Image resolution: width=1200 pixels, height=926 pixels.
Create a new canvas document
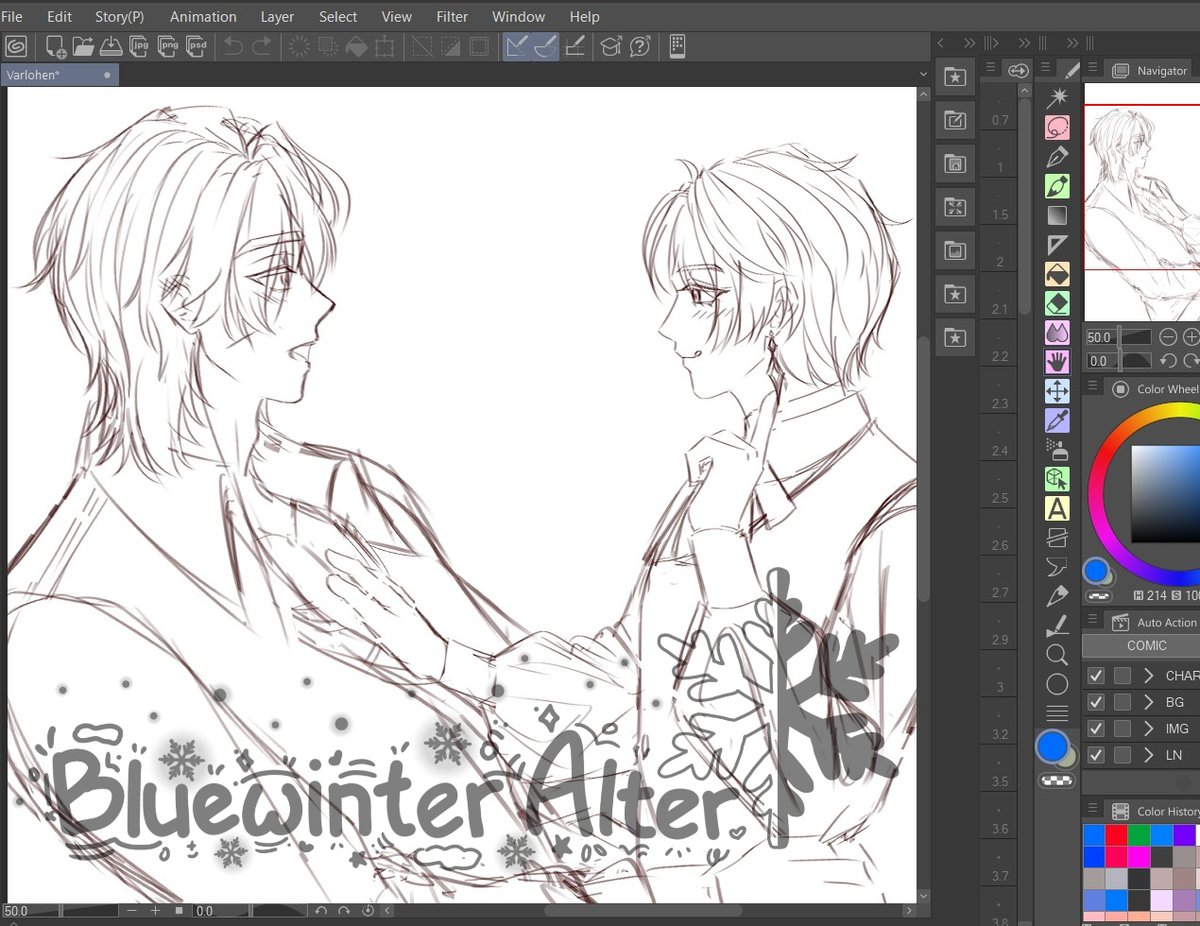tap(55, 46)
